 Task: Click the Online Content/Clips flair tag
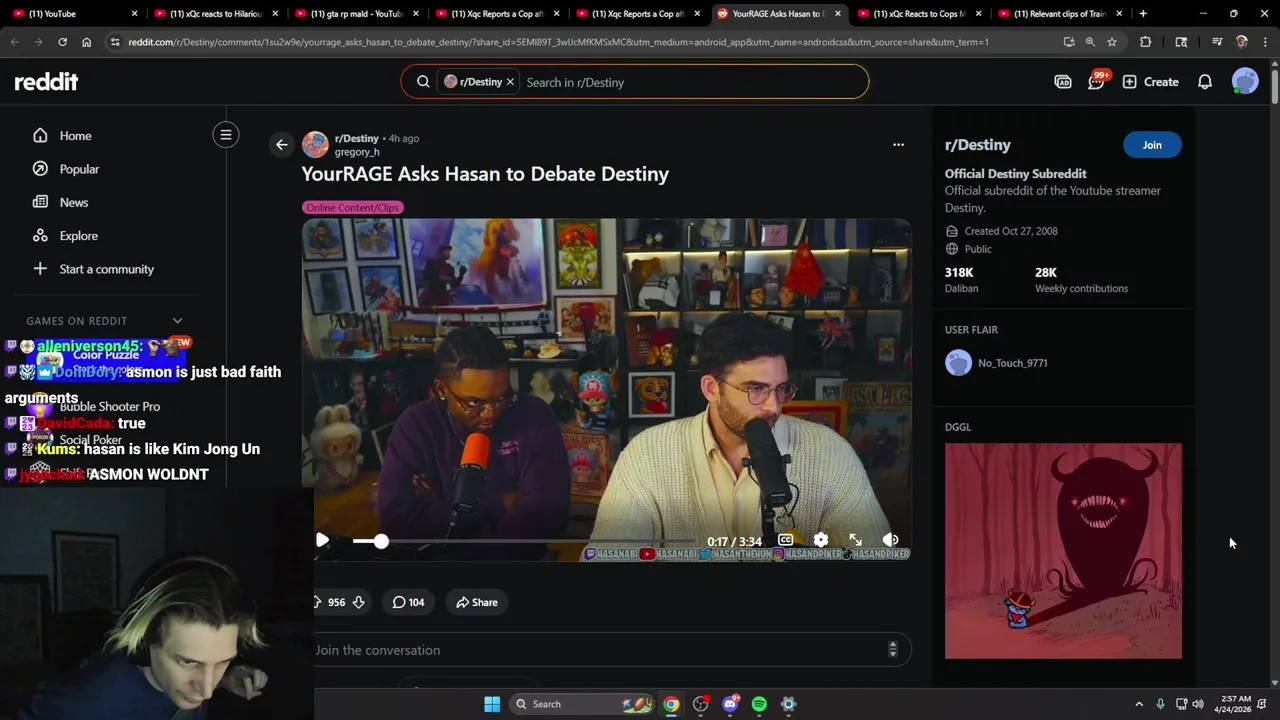[x=353, y=207]
